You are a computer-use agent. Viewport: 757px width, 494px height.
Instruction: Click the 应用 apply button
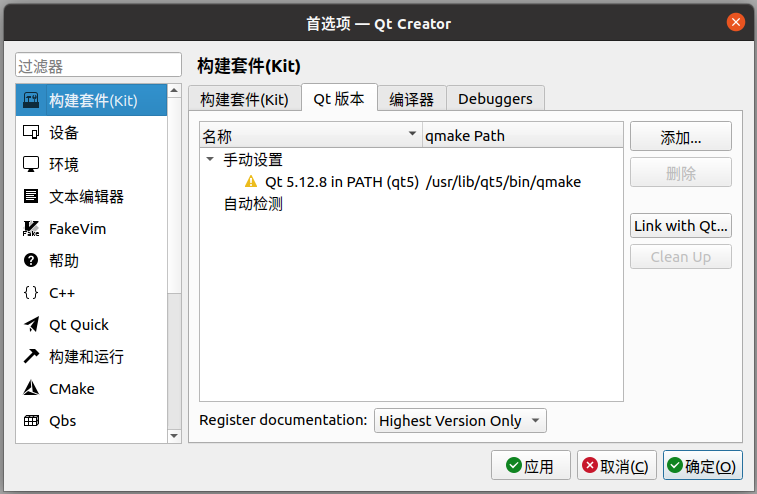(x=531, y=466)
